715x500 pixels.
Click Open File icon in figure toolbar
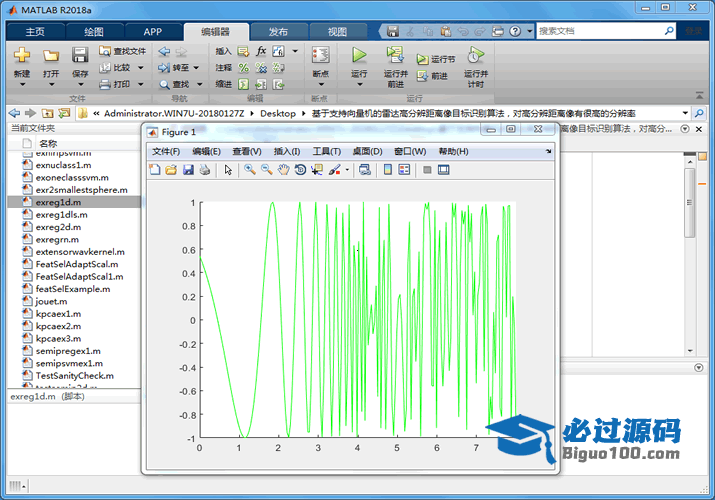[171, 170]
